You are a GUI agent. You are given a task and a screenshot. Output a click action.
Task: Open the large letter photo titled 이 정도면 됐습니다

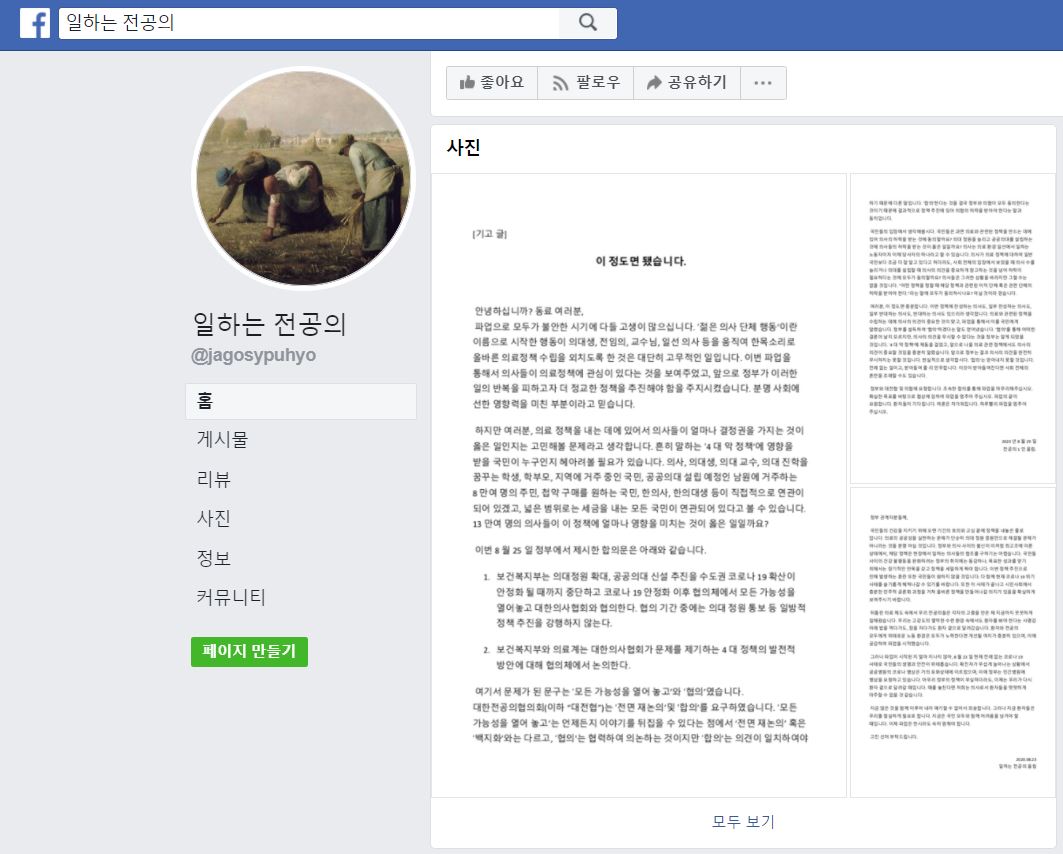coord(639,485)
